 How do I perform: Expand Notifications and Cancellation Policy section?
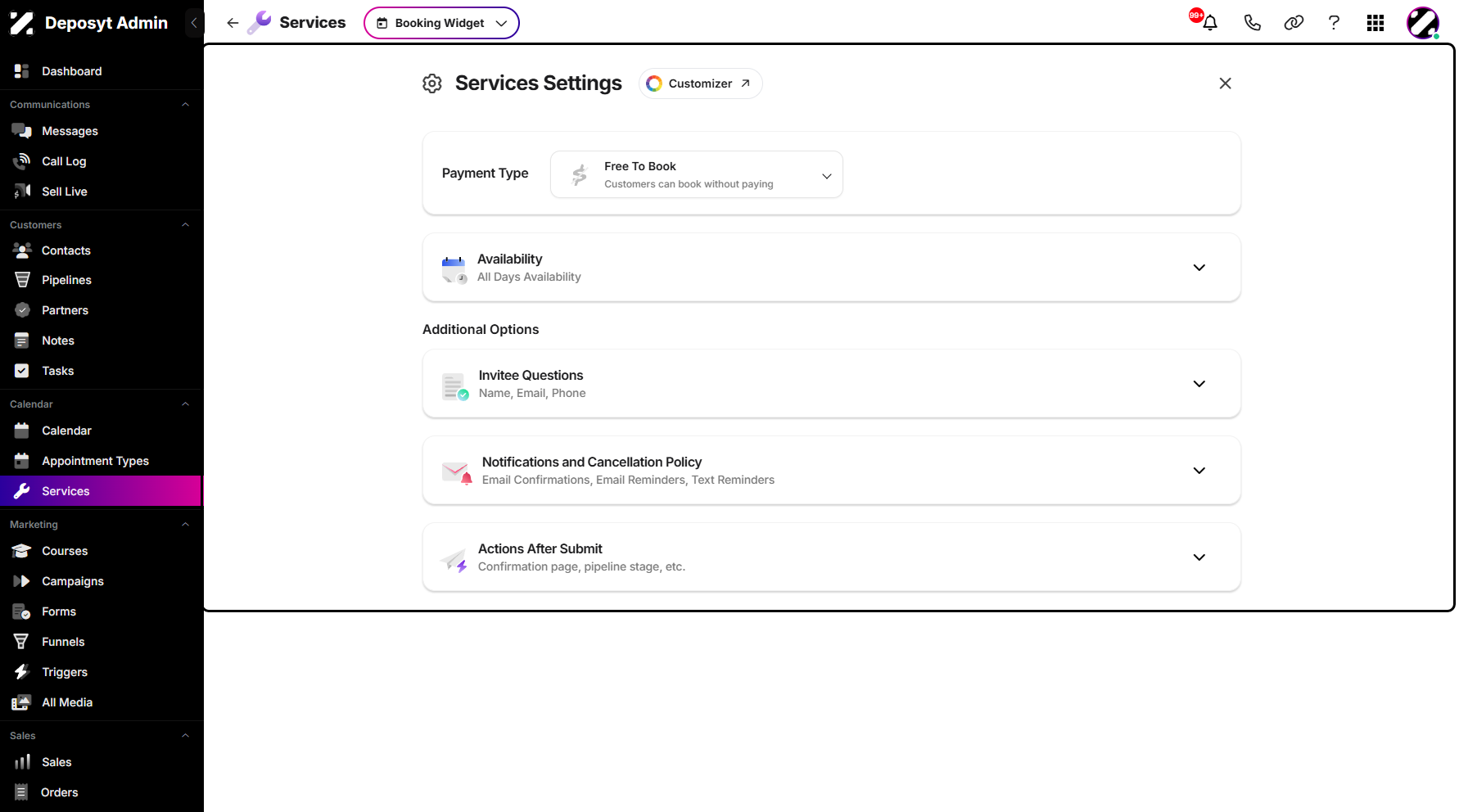point(1199,471)
